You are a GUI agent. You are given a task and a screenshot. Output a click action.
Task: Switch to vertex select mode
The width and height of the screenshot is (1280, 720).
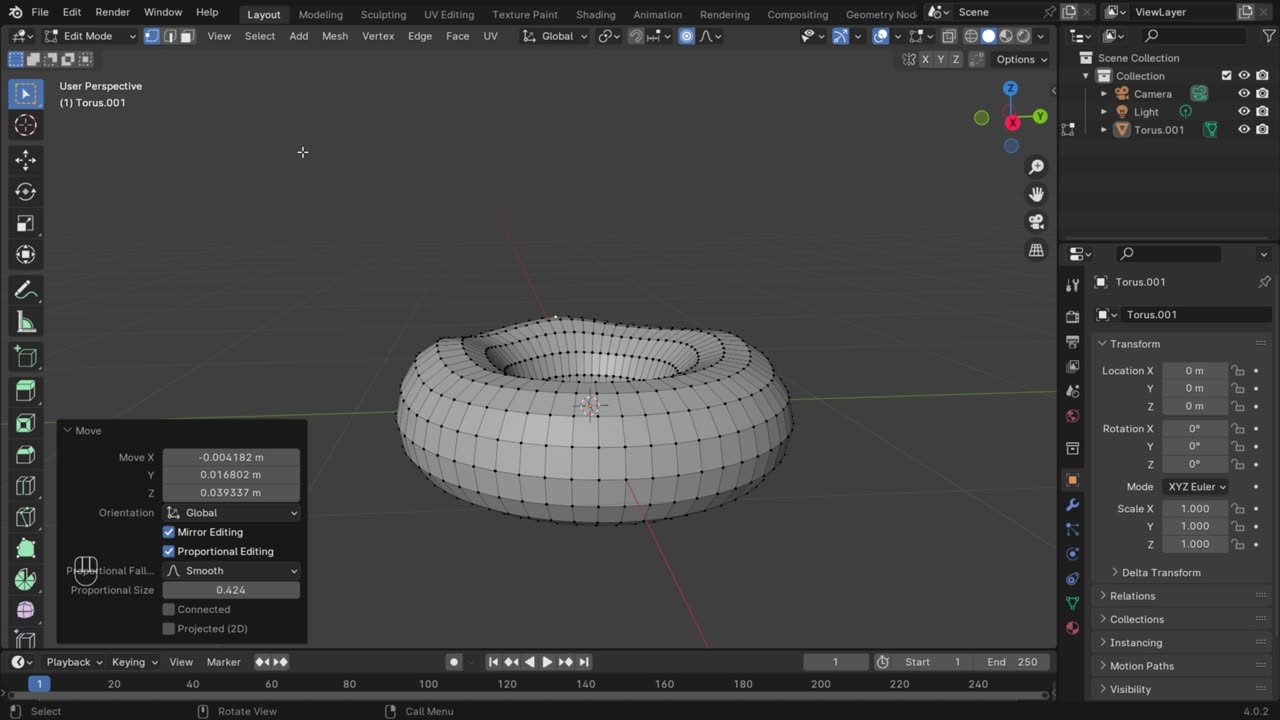(x=152, y=36)
